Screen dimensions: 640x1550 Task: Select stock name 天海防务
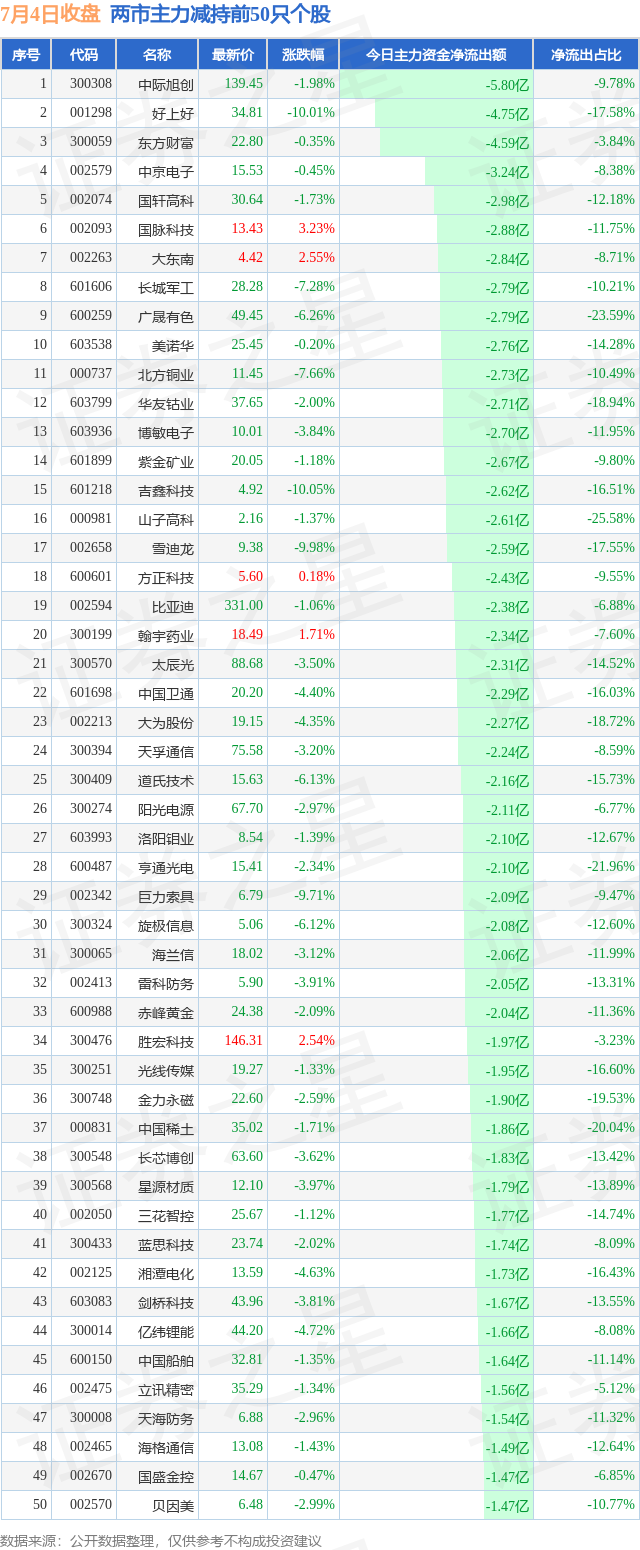click(x=166, y=1418)
